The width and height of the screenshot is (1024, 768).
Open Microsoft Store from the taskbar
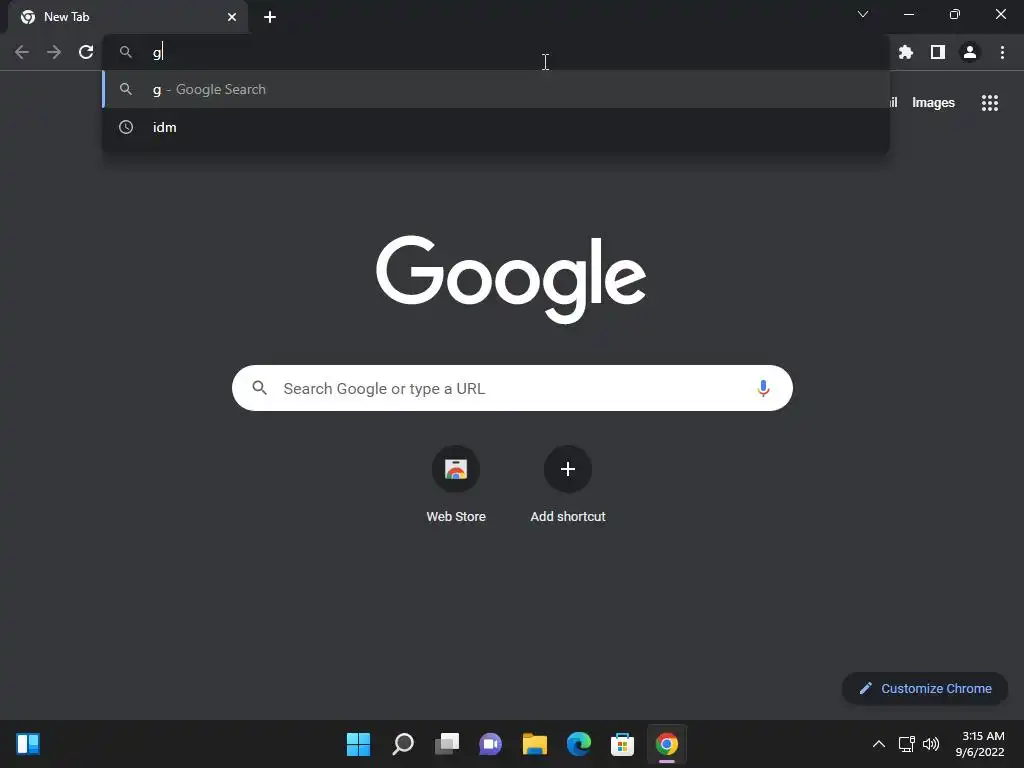tap(622, 744)
